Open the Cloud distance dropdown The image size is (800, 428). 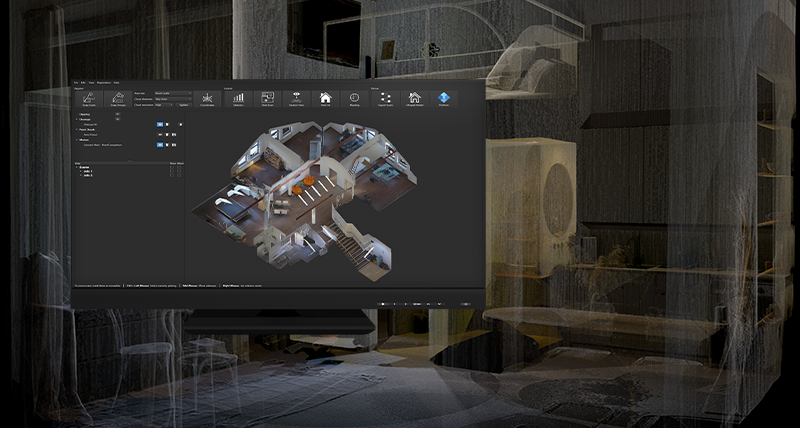(173, 98)
